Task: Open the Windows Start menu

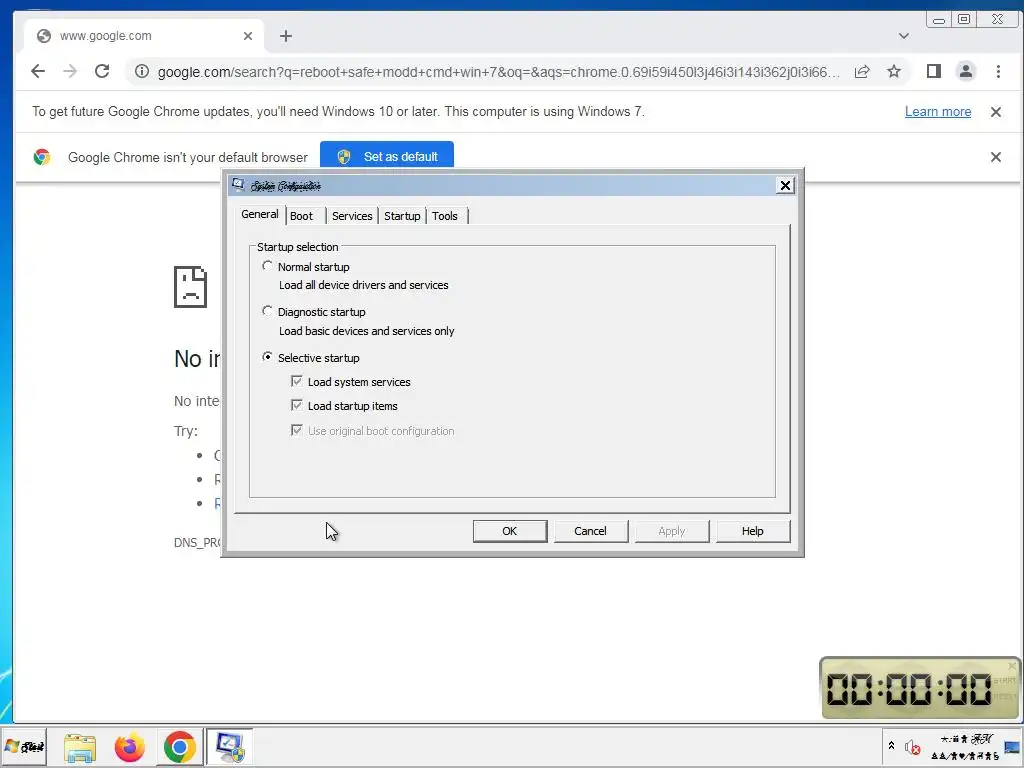Action: [24, 746]
